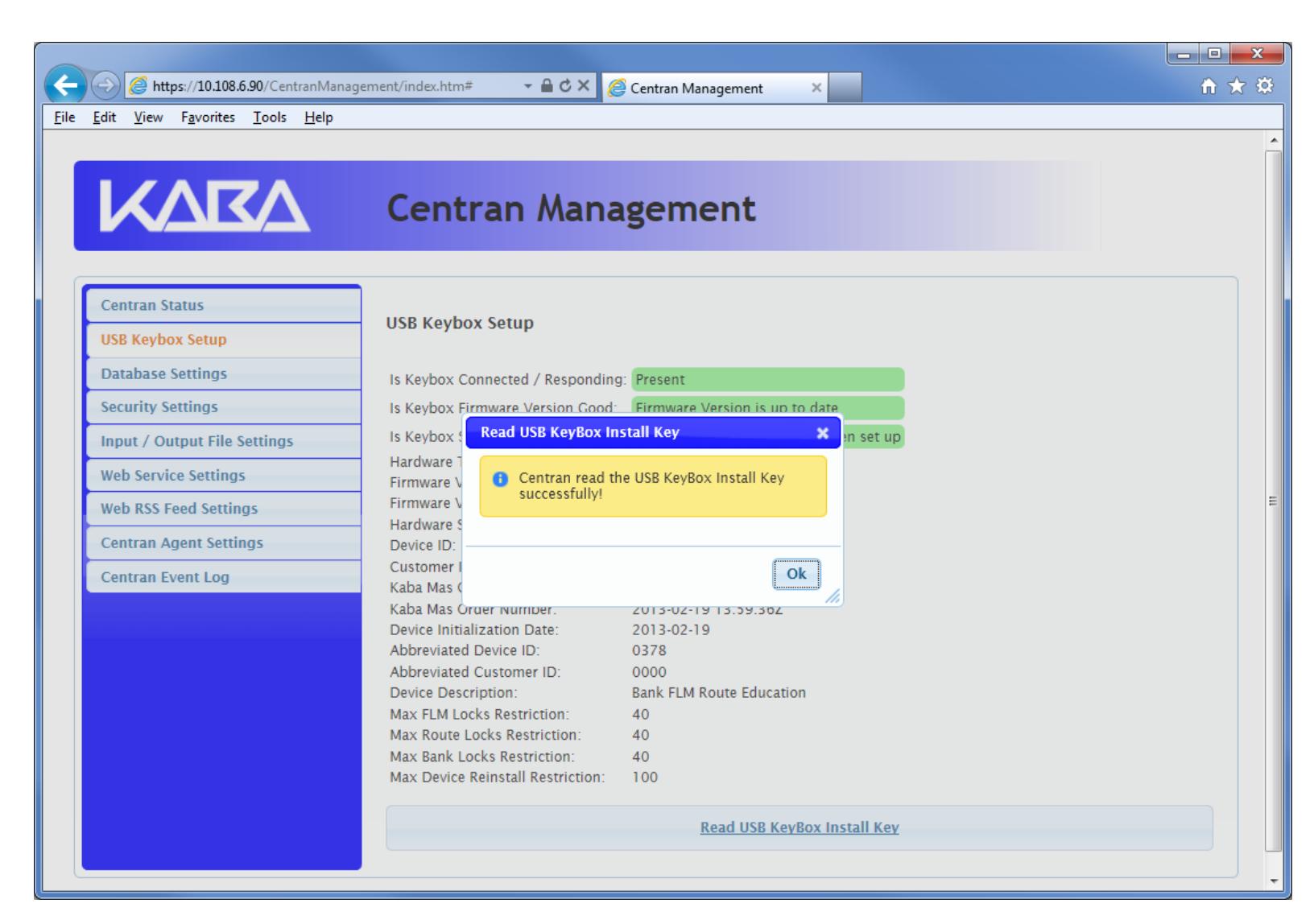Click the Abbreviated Device ID value 0378
Image resolution: width=1314 pixels, height=924 pixels.
649,650
